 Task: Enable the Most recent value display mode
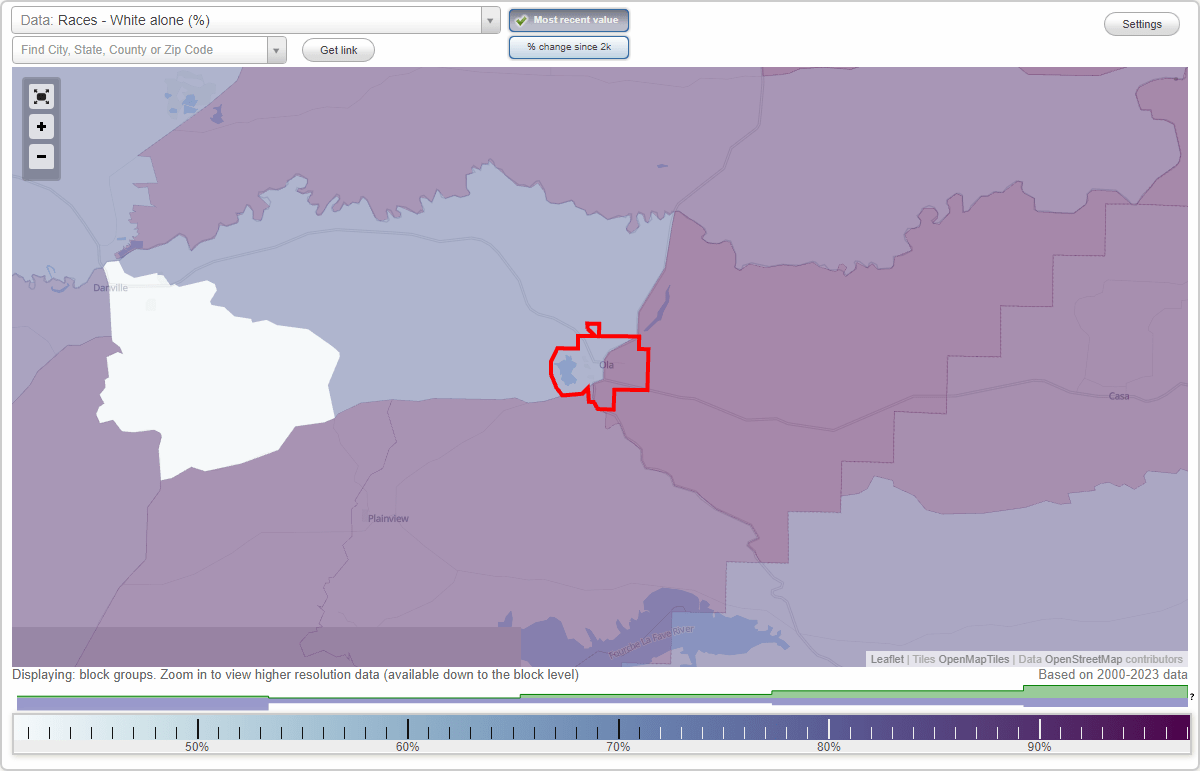pyautogui.click(x=569, y=20)
